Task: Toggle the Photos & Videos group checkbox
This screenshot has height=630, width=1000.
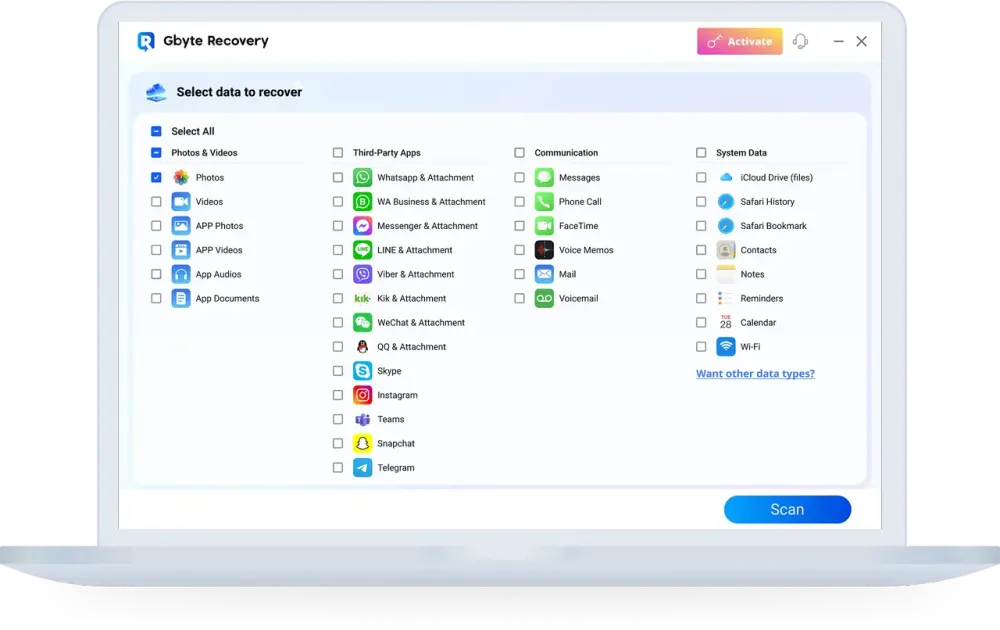Action: (x=156, y=153)
